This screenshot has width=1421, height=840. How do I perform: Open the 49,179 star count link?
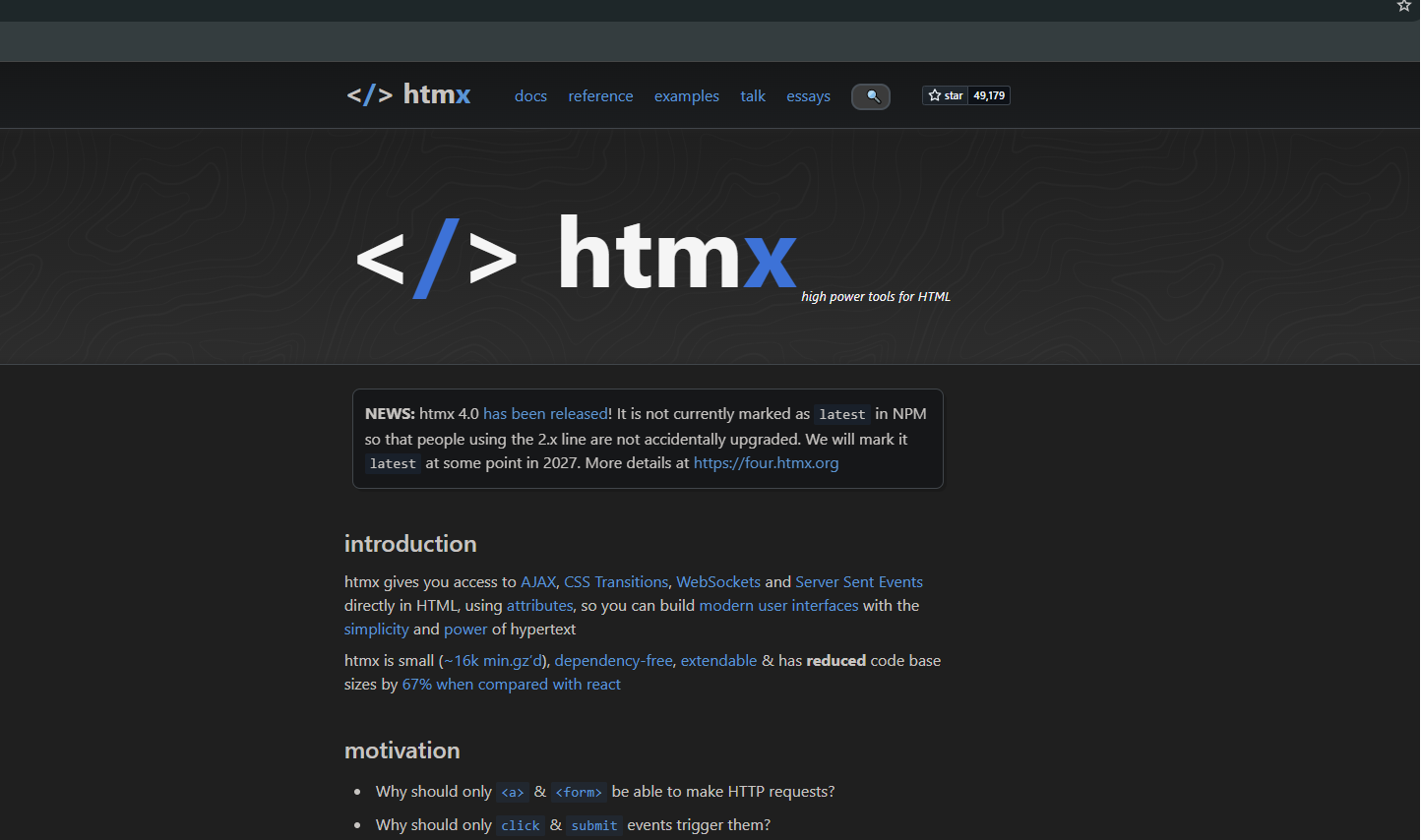point(989,95)
